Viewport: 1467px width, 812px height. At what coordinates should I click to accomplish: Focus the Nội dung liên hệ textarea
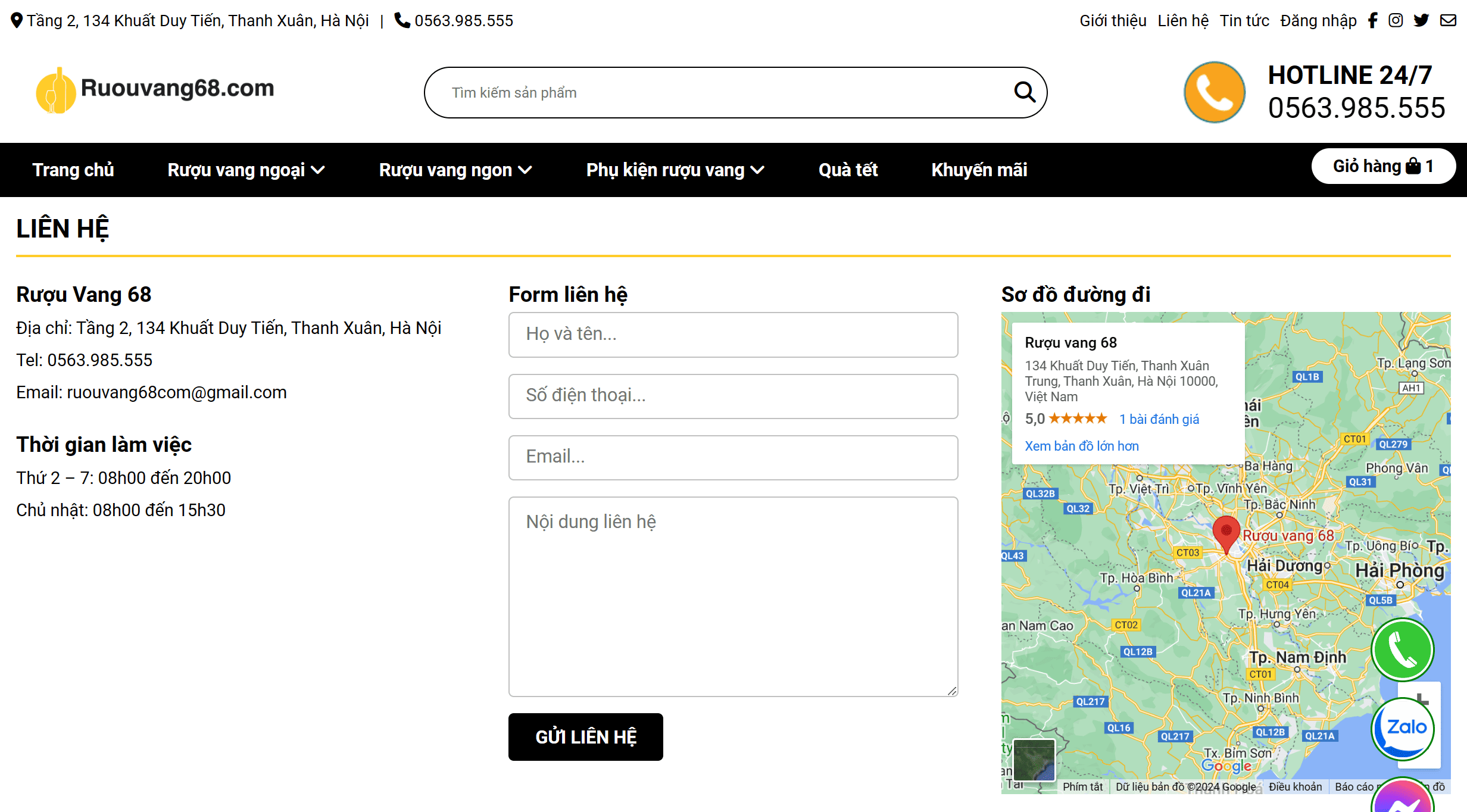[x=733, y=596]
